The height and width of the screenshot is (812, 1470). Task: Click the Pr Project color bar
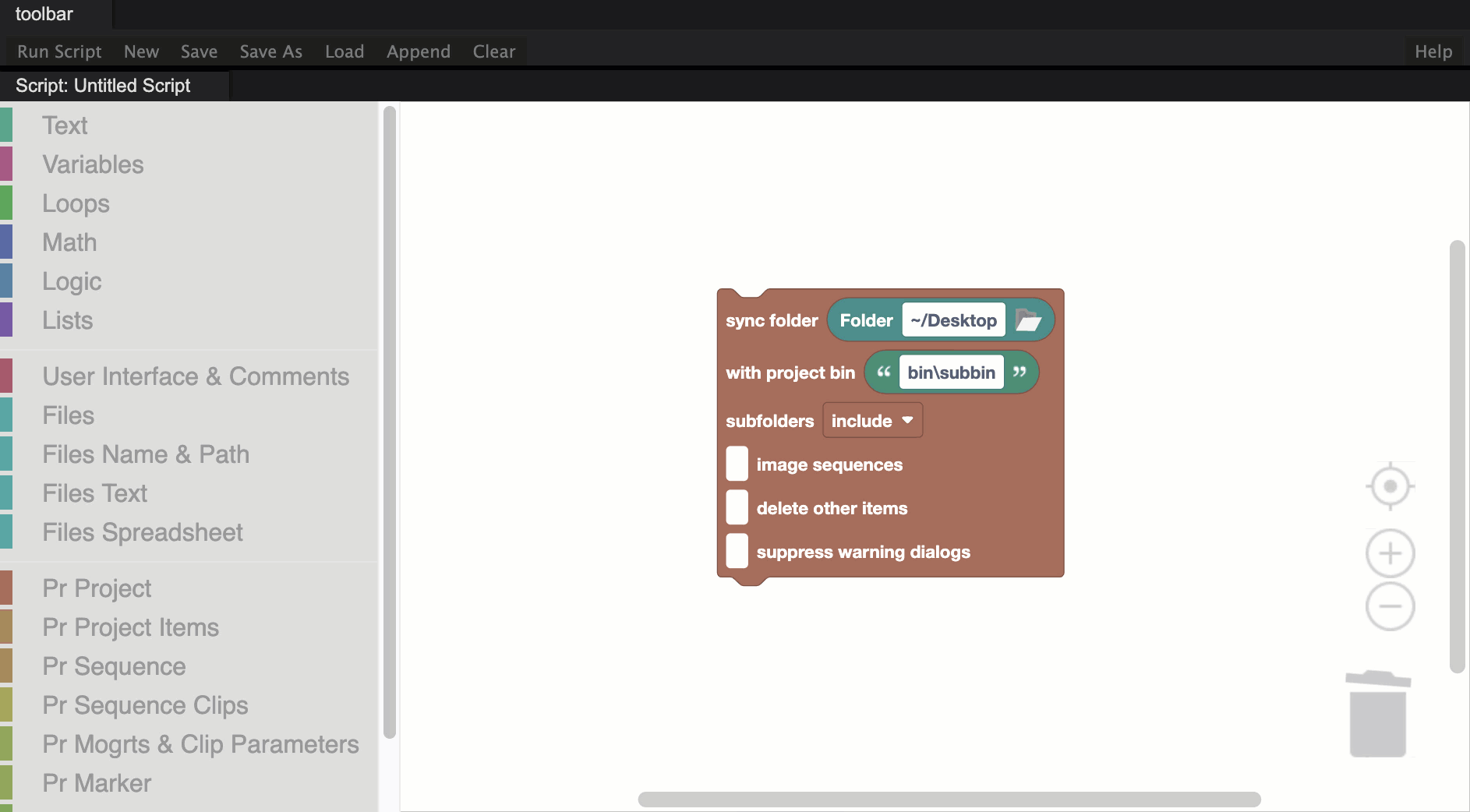click(6, 588)
